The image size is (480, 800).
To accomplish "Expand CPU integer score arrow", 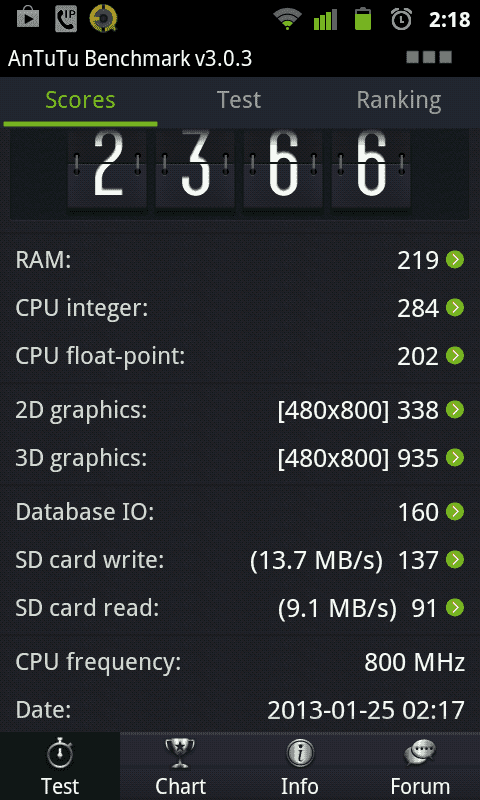I will [x=455, y=308].
